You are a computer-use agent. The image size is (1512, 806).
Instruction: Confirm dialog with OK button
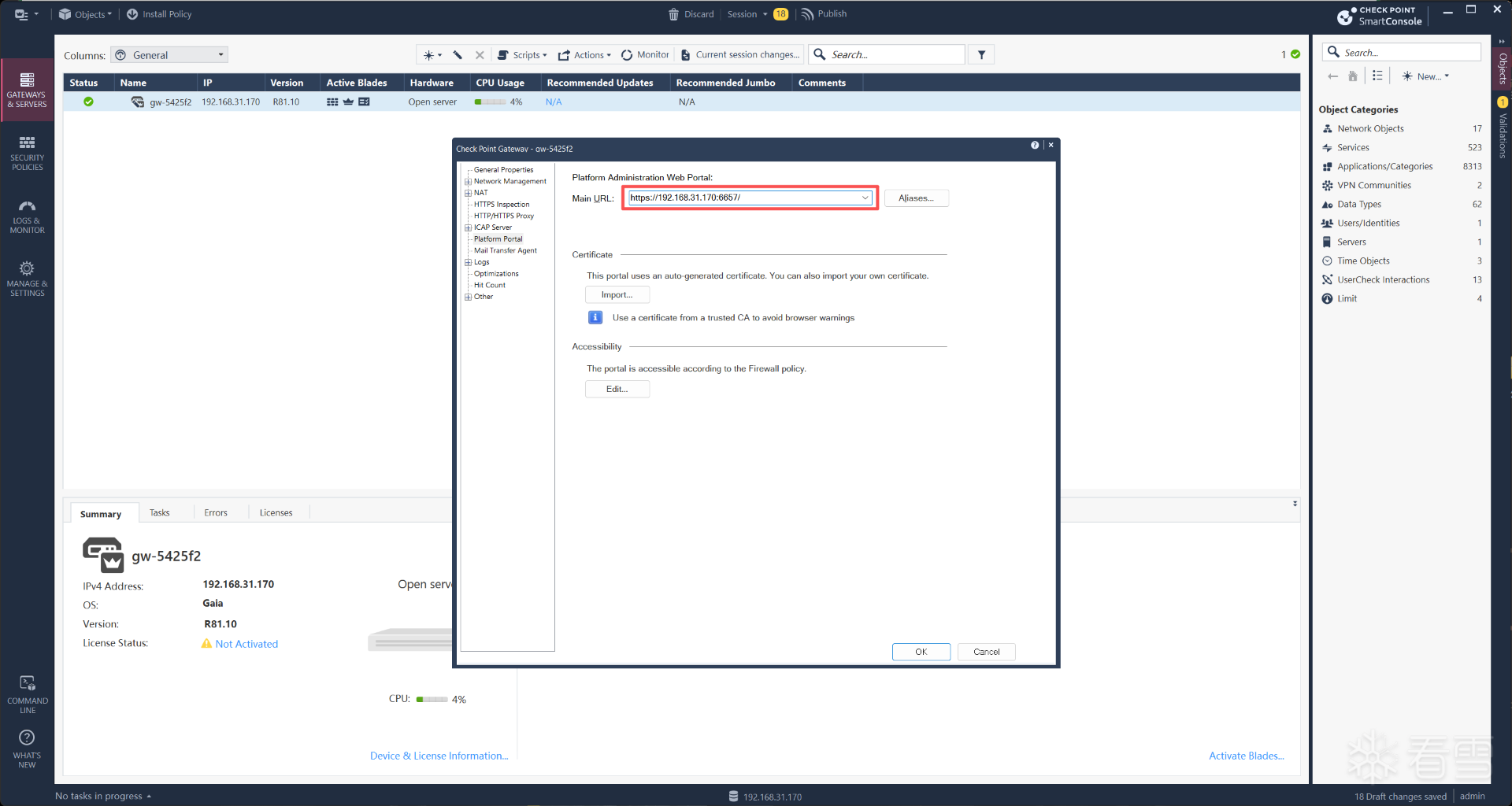[x=921, y=652]
